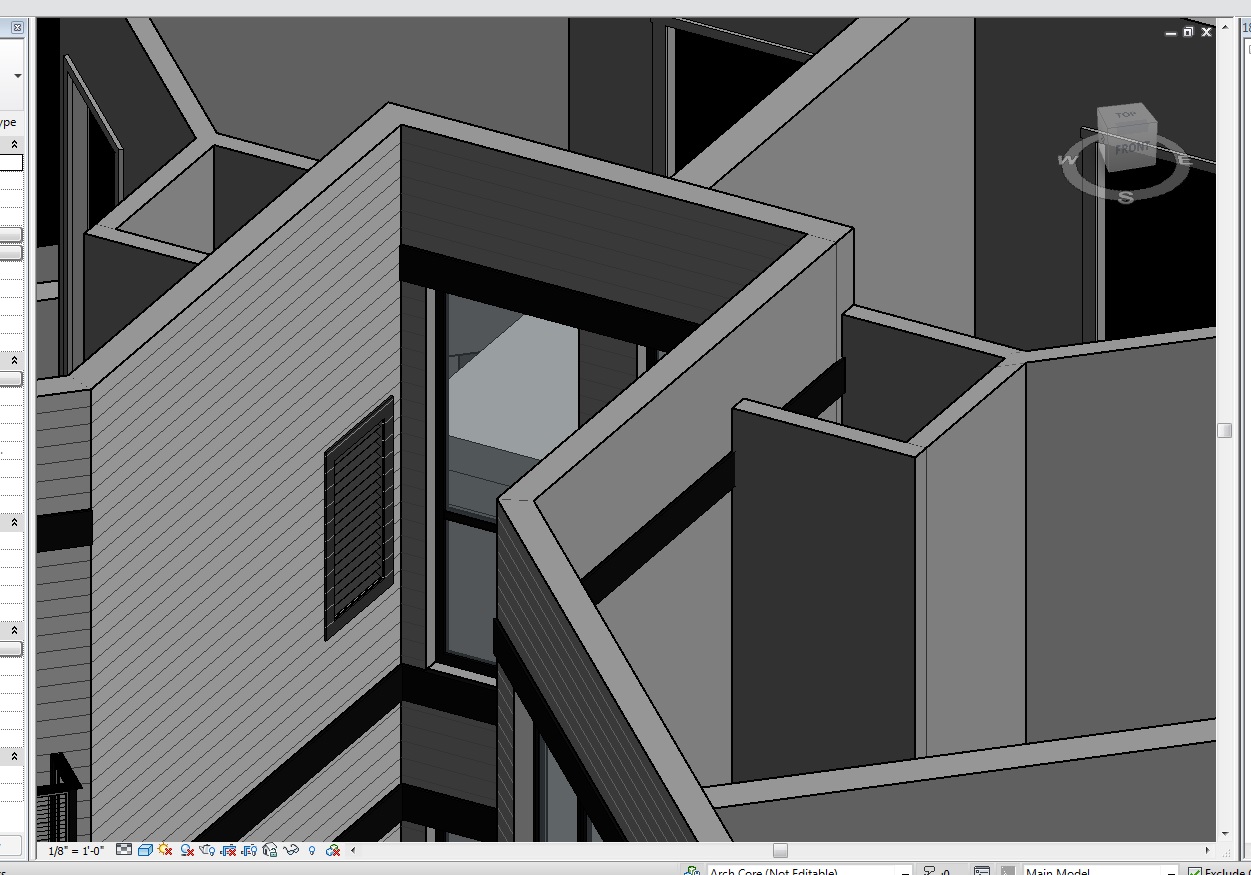
Task: Open the Main Model design option dropdown
Action: [1102, 870]
